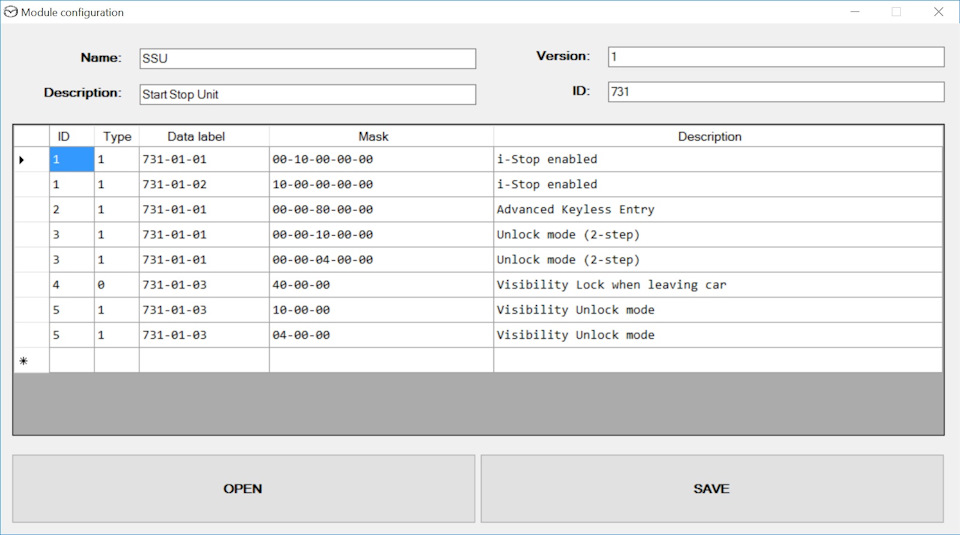
Task: Close the Module configuration window
Action: [939, 12]
